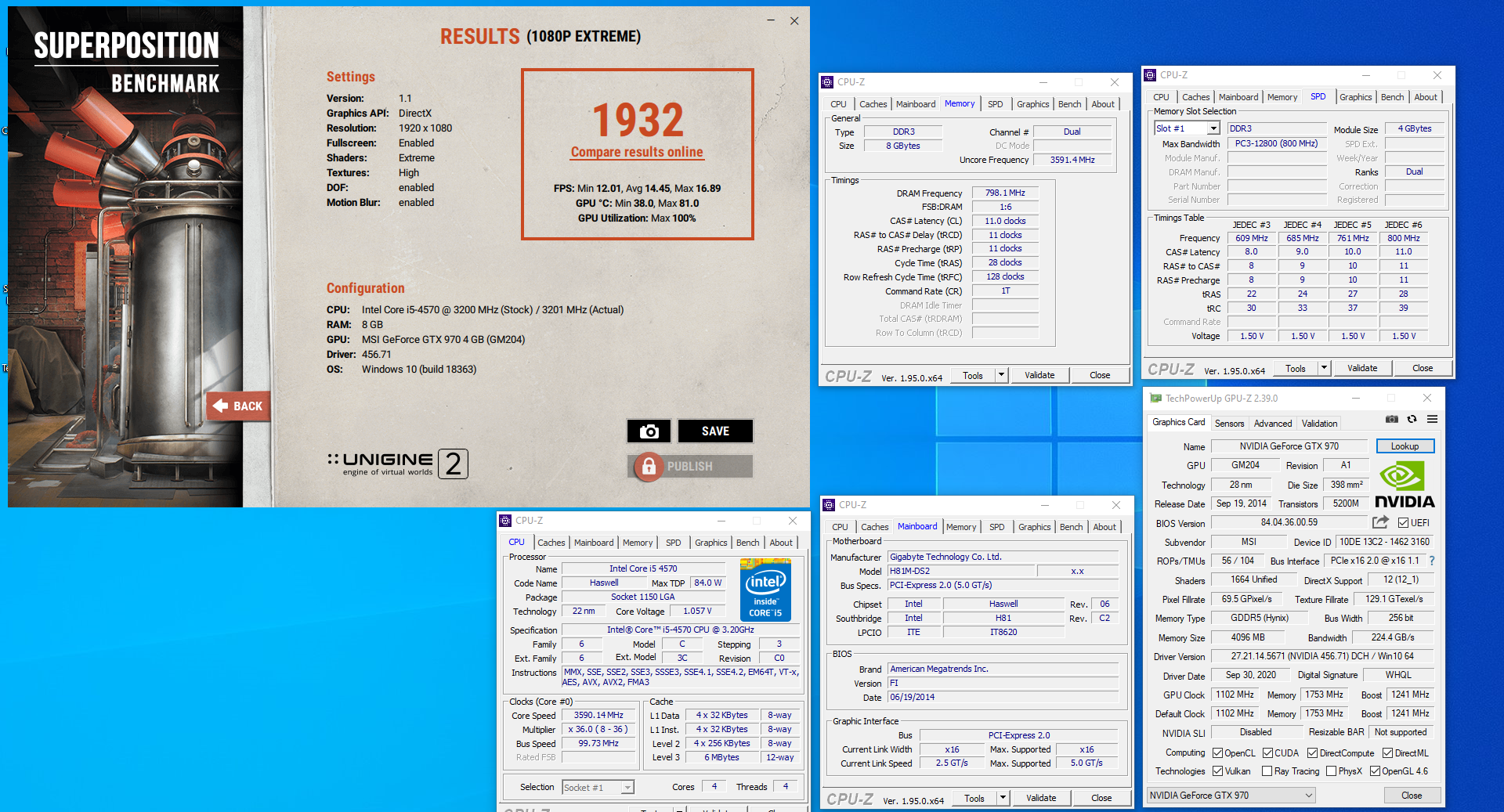The height and width of the screenshot is (812, 1504).
Task: Open GPU selection dropdown in GPU-Z
Action: point(1231,796)
